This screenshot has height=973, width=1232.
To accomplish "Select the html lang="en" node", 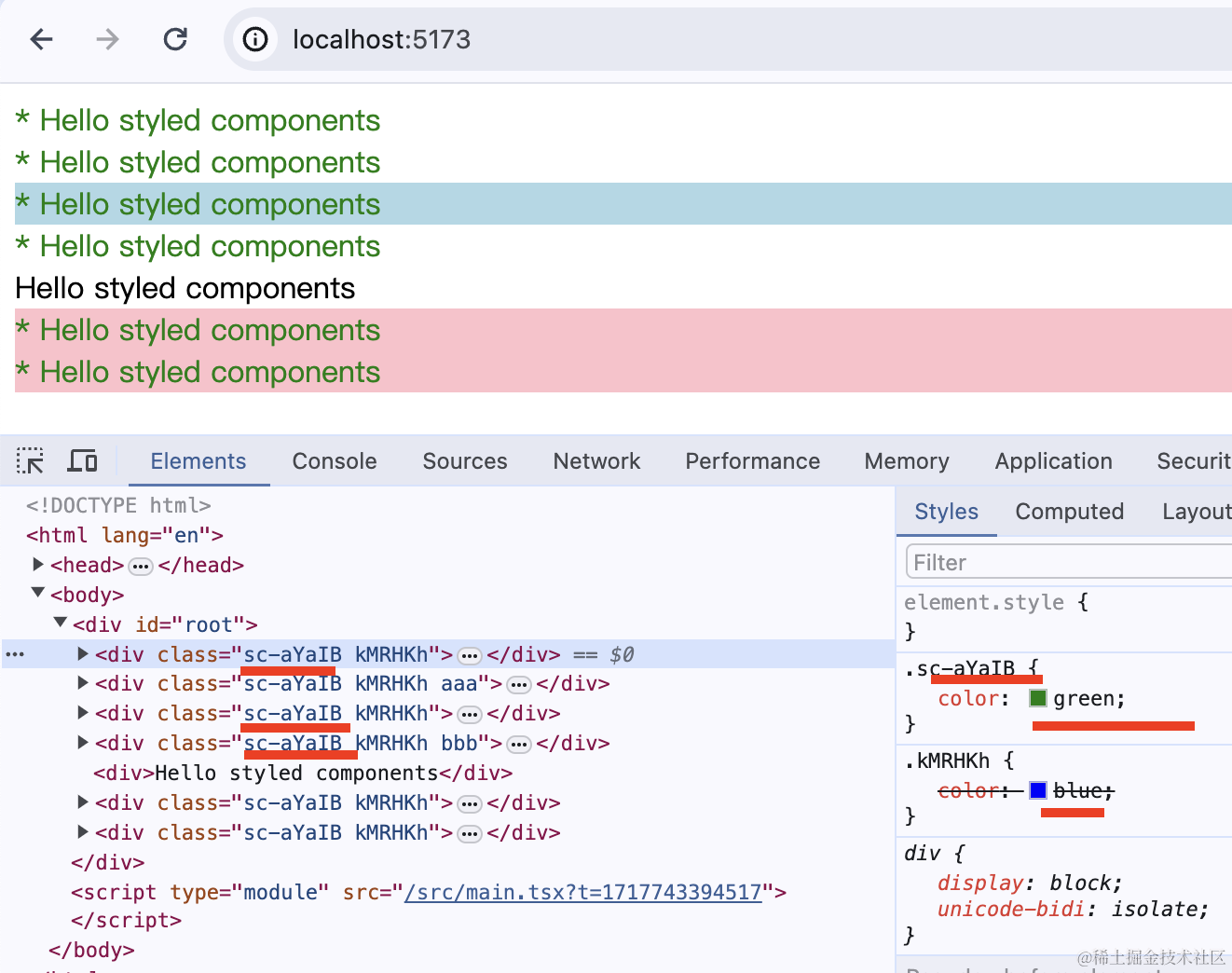I will point(125,535).
